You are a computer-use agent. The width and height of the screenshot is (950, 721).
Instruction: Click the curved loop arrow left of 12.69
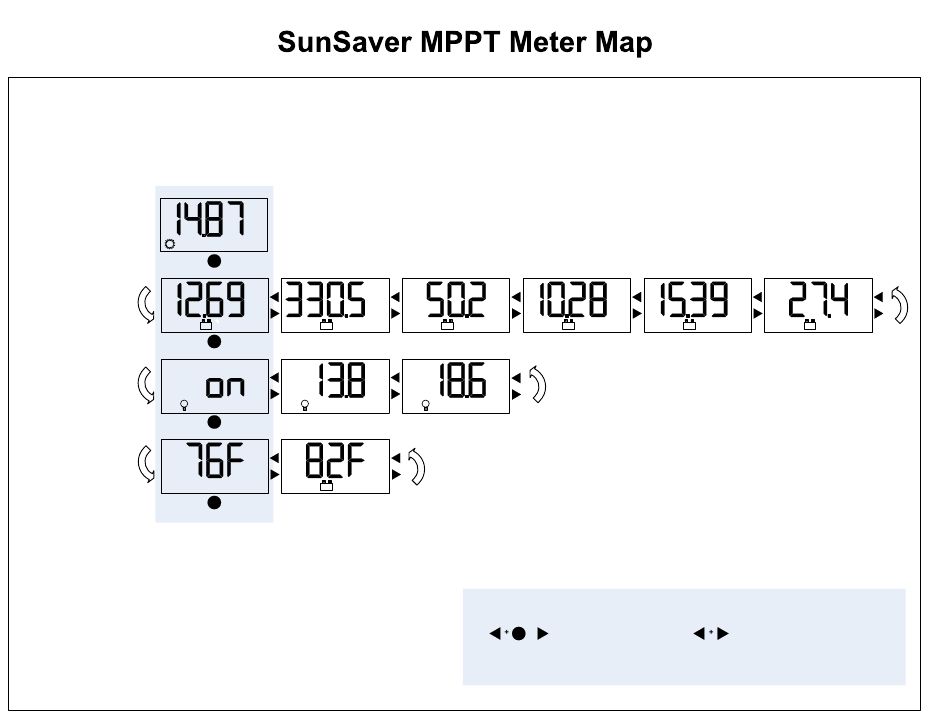click(145, 304)
